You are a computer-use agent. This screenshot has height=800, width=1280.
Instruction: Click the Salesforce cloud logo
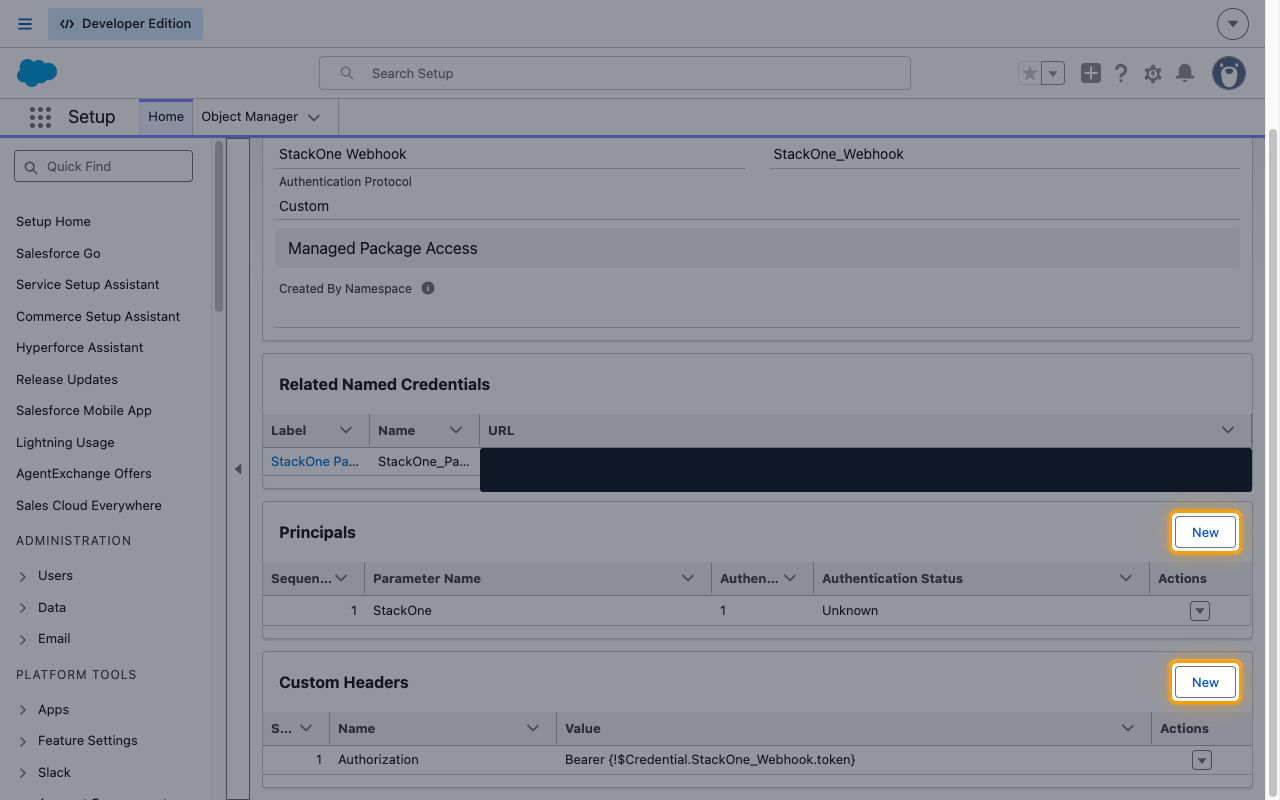tap(37, 73)
